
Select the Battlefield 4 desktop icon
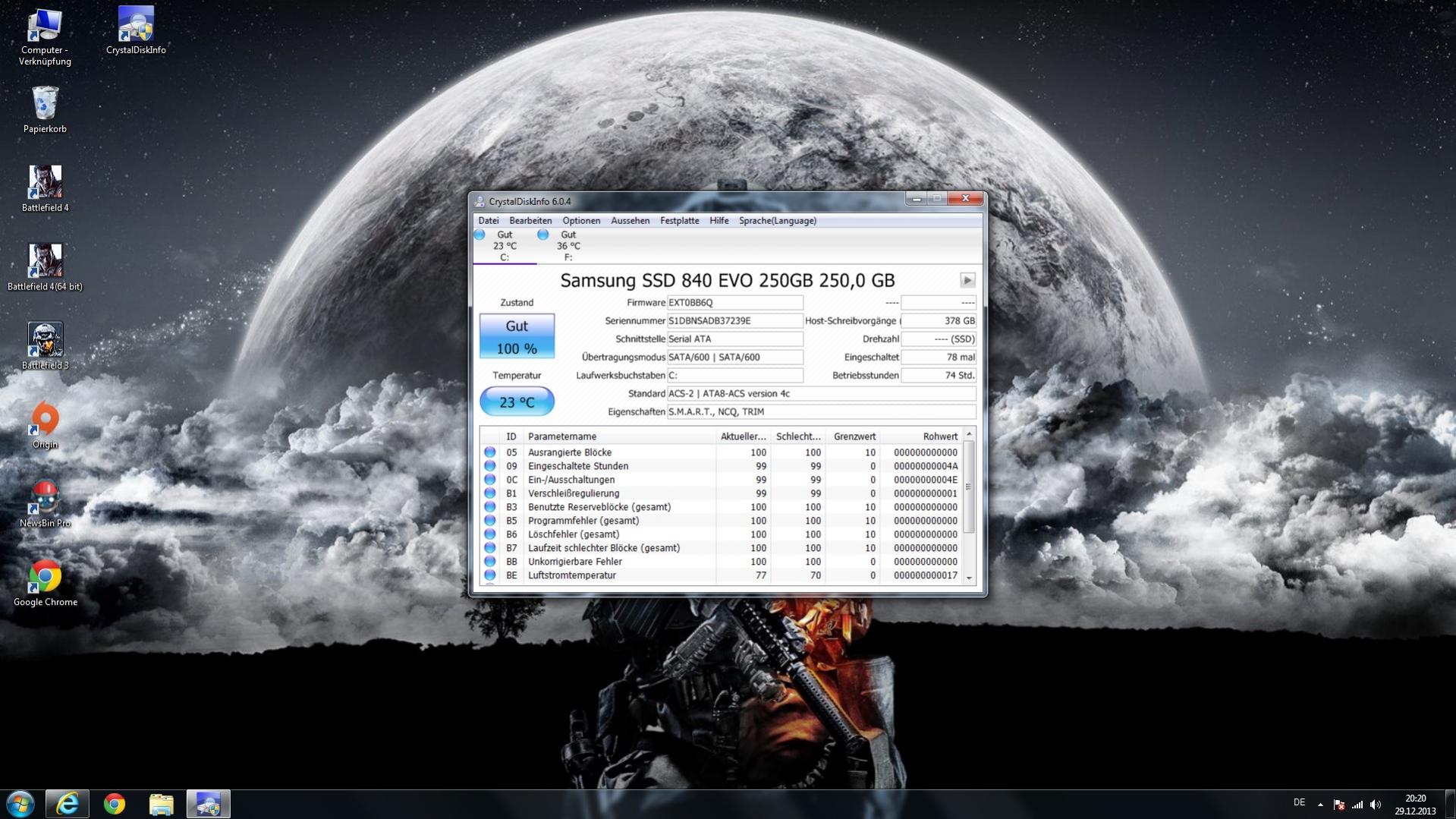point(45,188)
